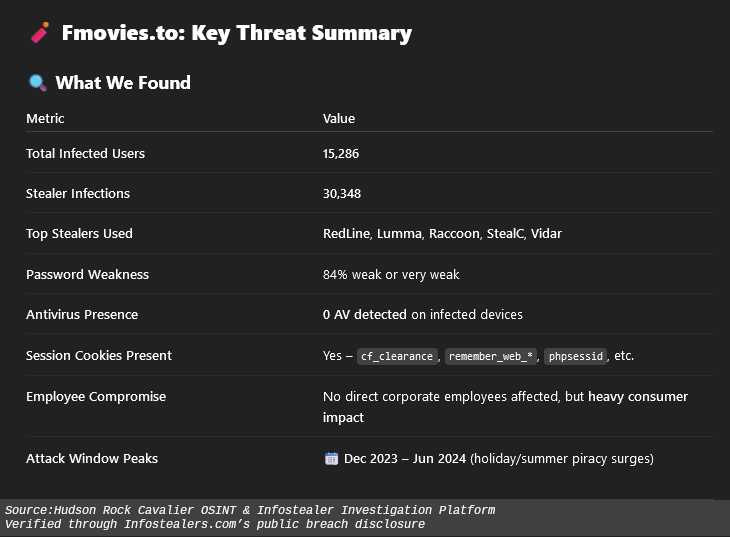Click the calendar icon before Dec 2023
Viewport: 730px width, 537px height.
click(331, 459)
